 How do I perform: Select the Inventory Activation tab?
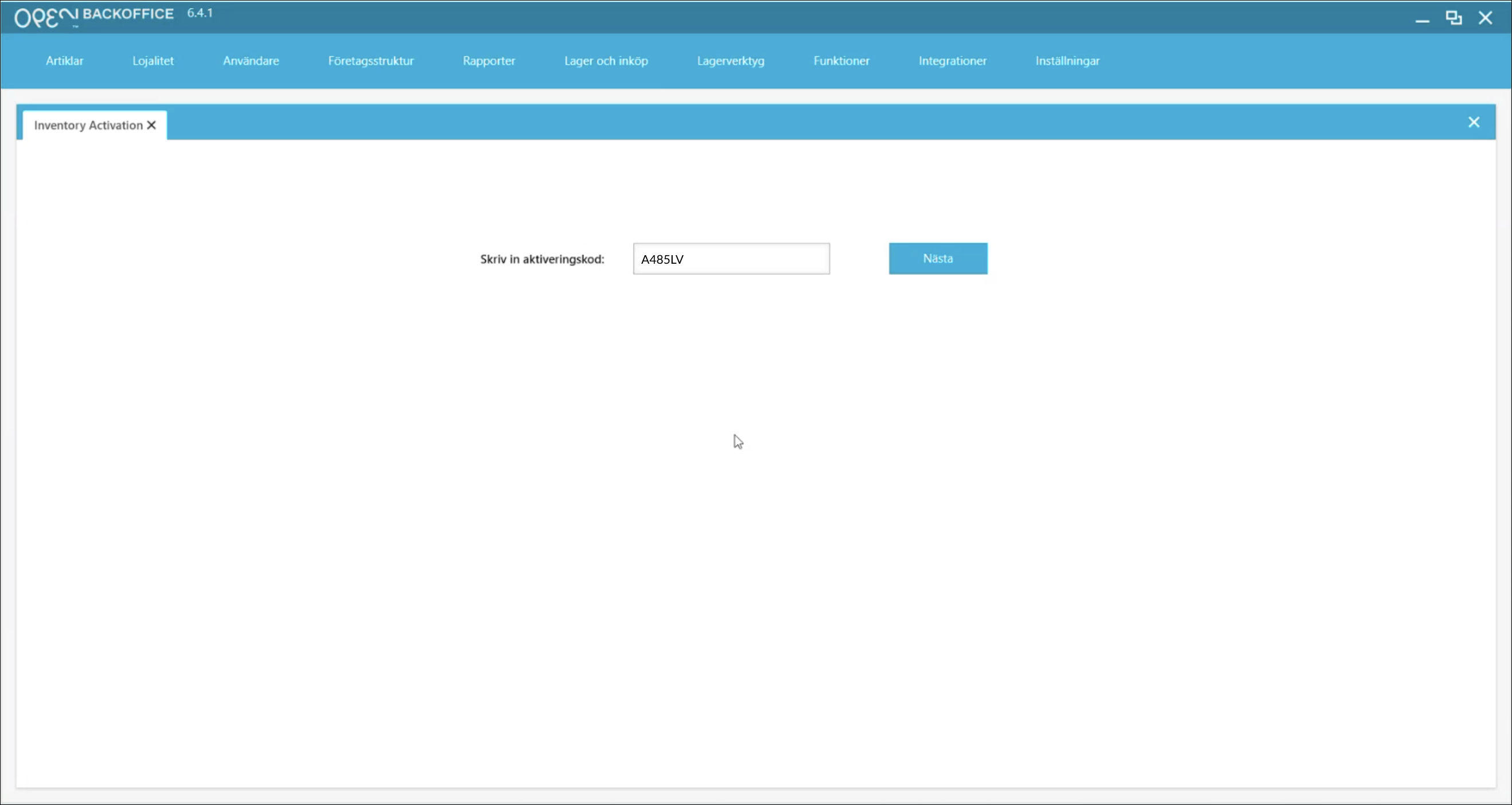coord(88,125)
